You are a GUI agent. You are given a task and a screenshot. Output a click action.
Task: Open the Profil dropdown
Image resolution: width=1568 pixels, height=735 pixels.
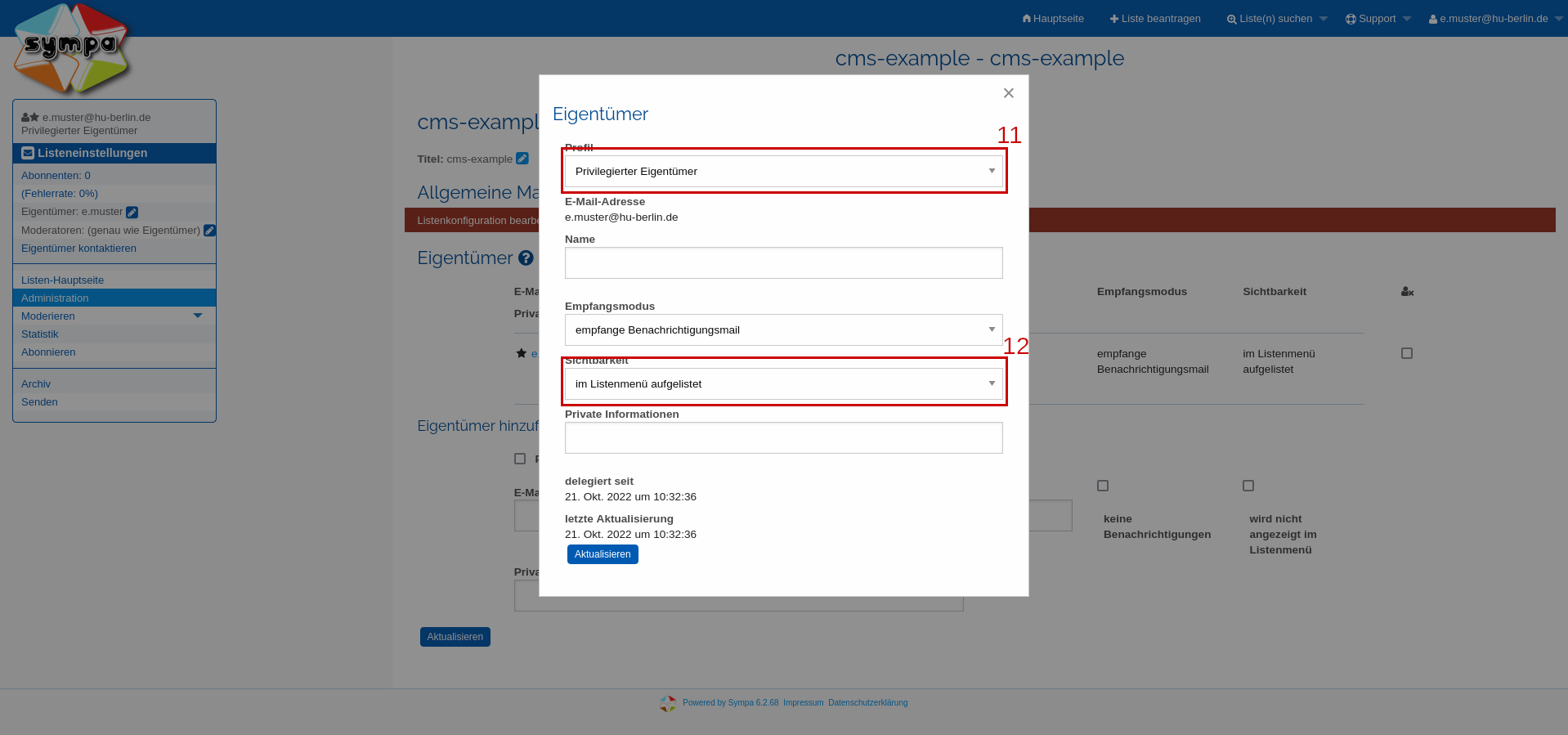click(783, 172)
